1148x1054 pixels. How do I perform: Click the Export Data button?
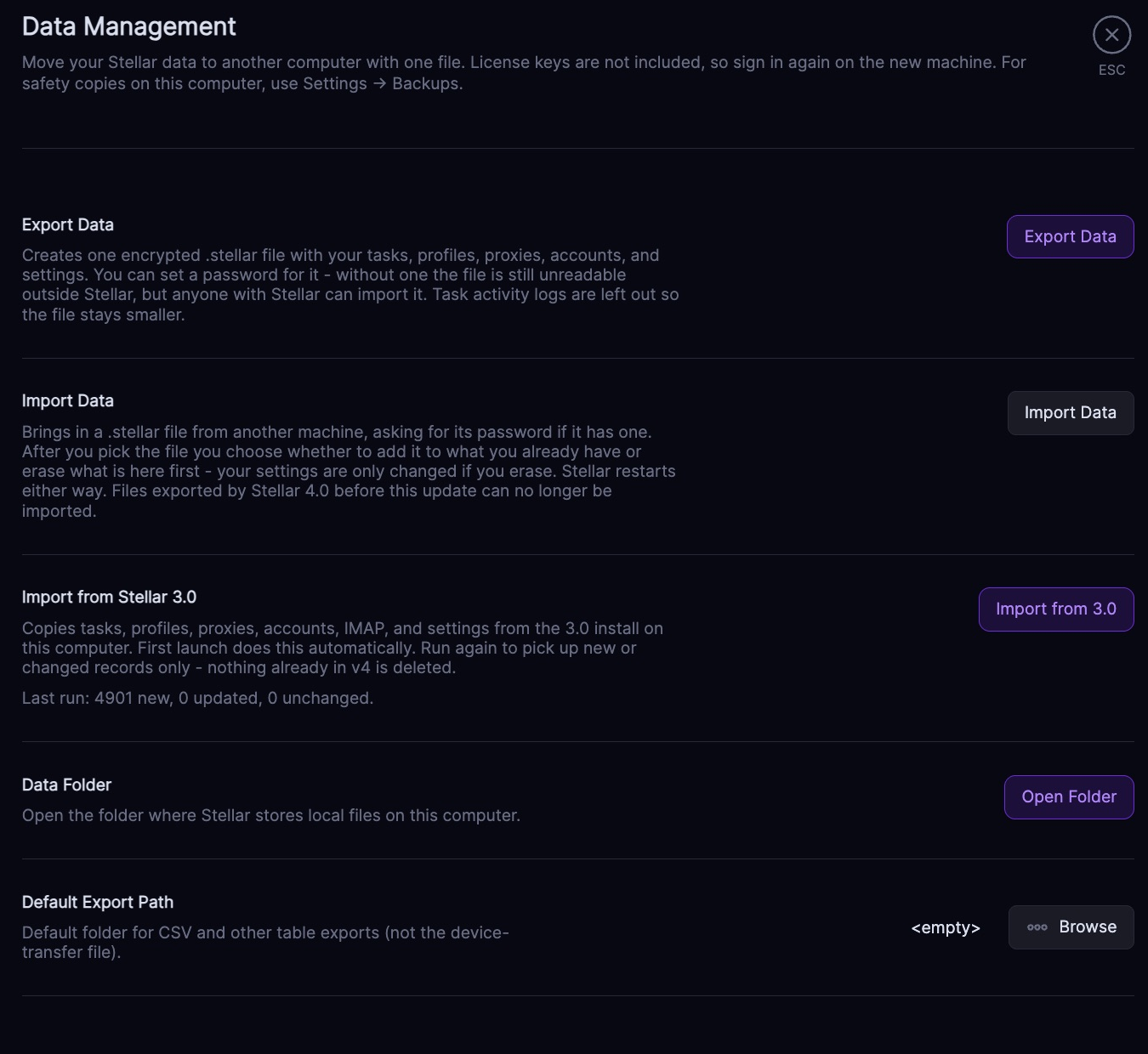pyautogui.click(x=1070, y=236)
